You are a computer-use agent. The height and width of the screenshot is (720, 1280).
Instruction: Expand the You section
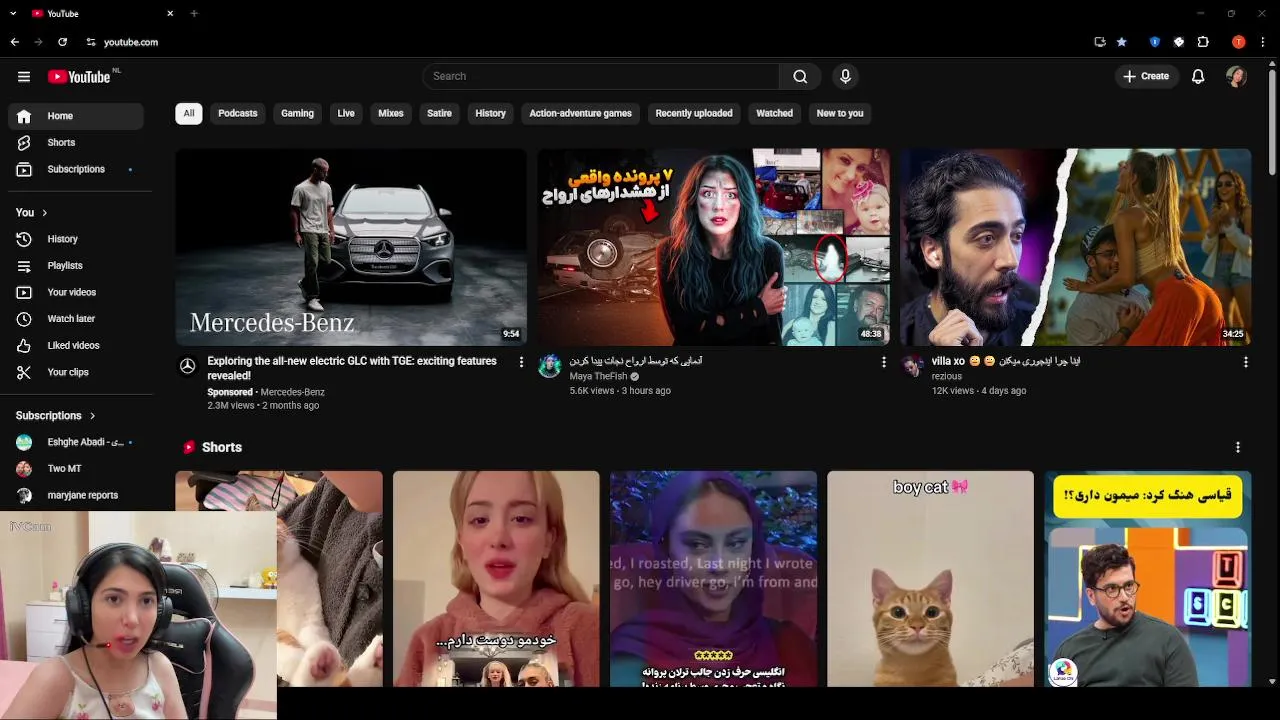click(x=32, y=213)
